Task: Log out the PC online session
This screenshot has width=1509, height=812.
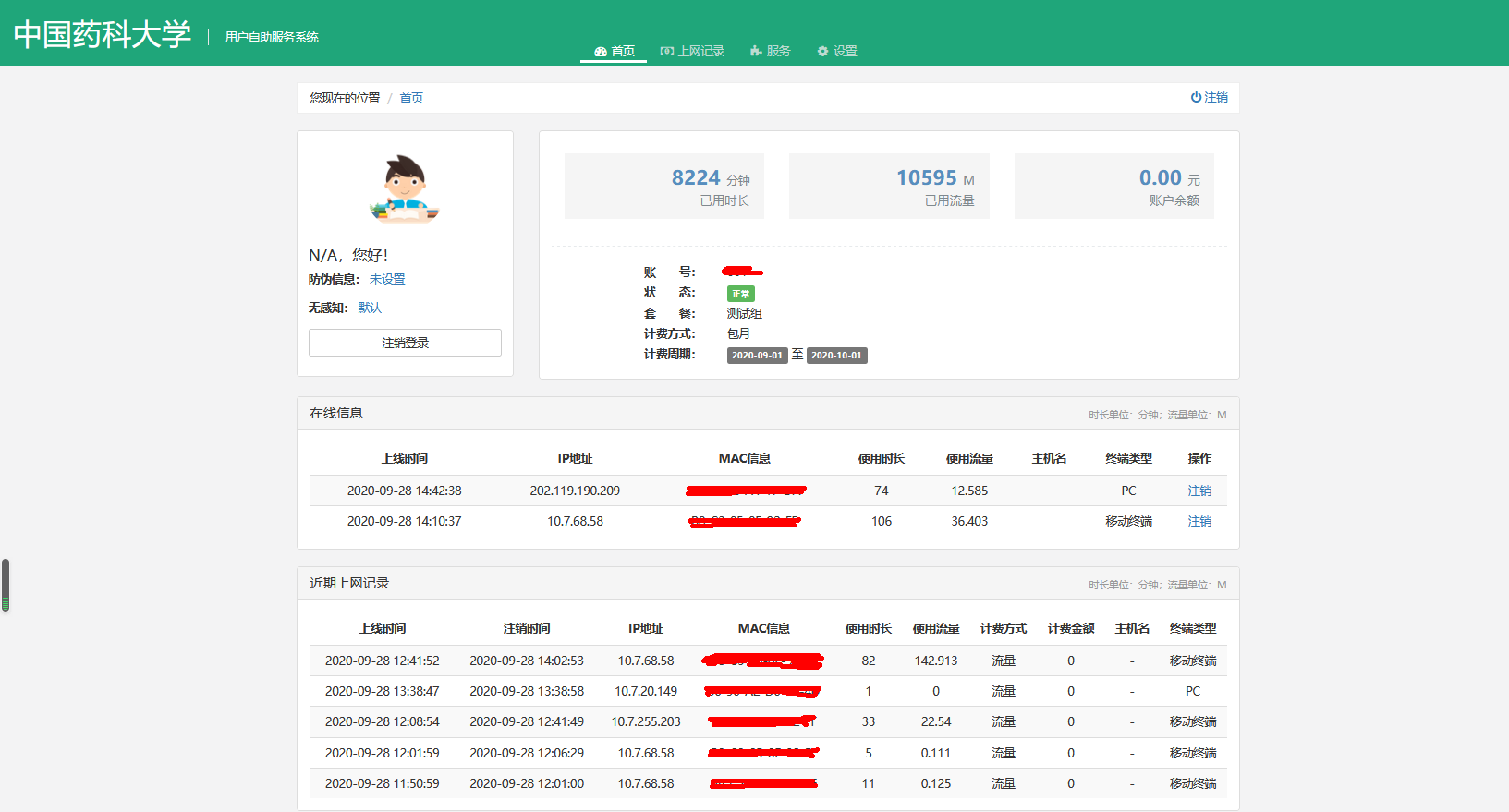Action: 1199,491
